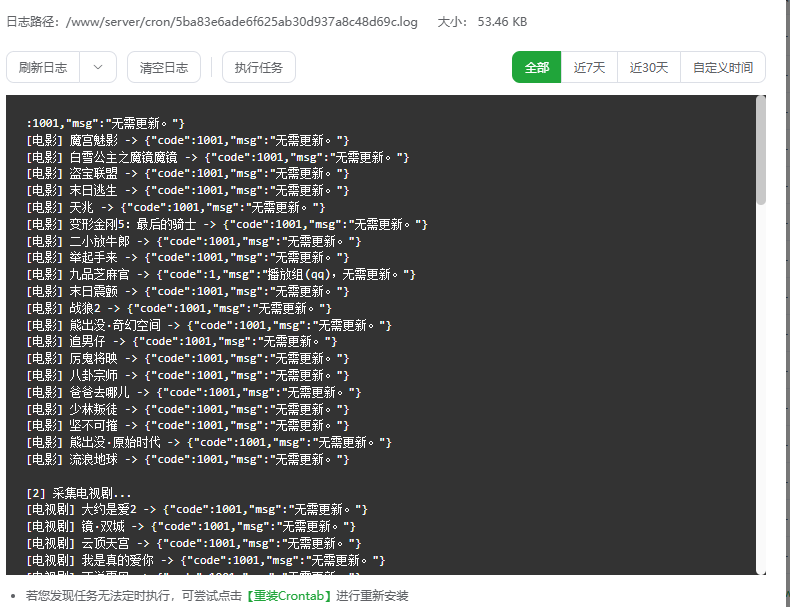Open the 自定义时间 custom time filter
Screen dimensions: 790x607
pyautogui.click(x=722, y=68)
